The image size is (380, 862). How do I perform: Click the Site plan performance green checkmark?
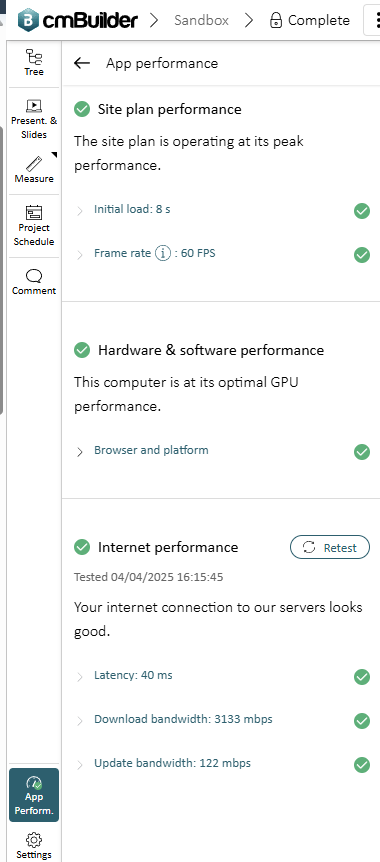pos(82,109)
